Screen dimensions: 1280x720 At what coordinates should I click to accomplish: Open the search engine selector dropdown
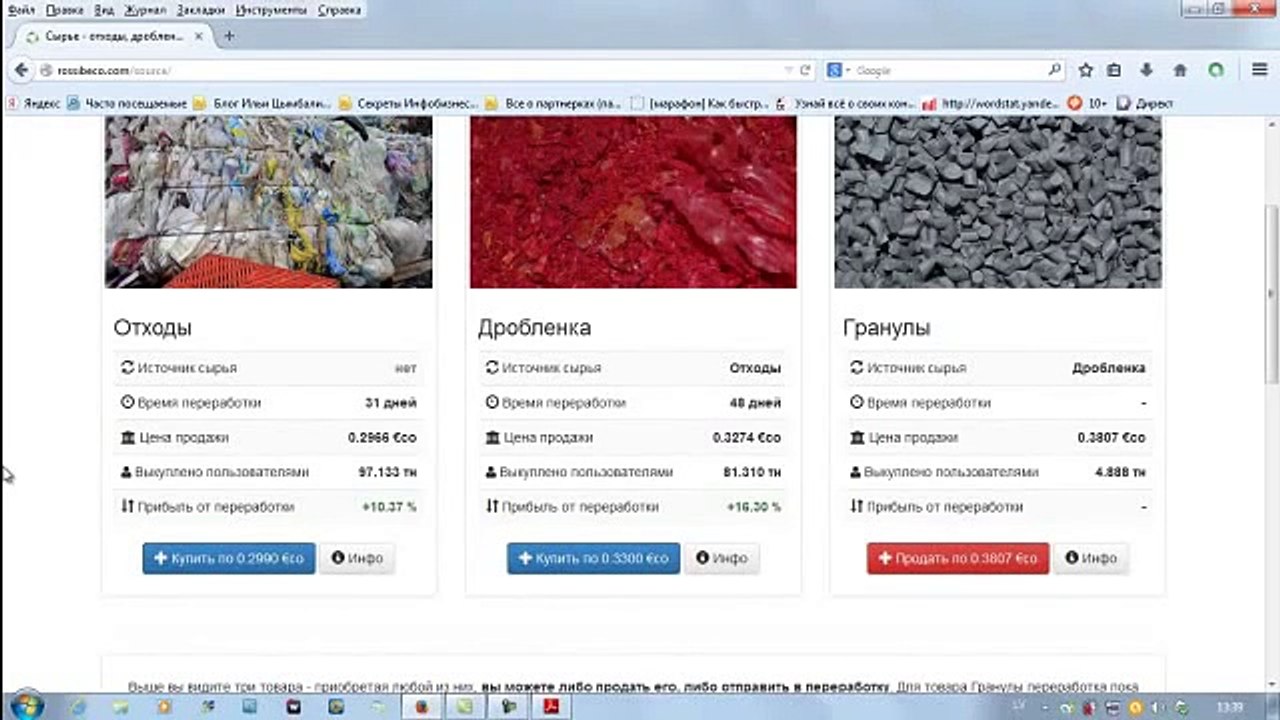838,71
